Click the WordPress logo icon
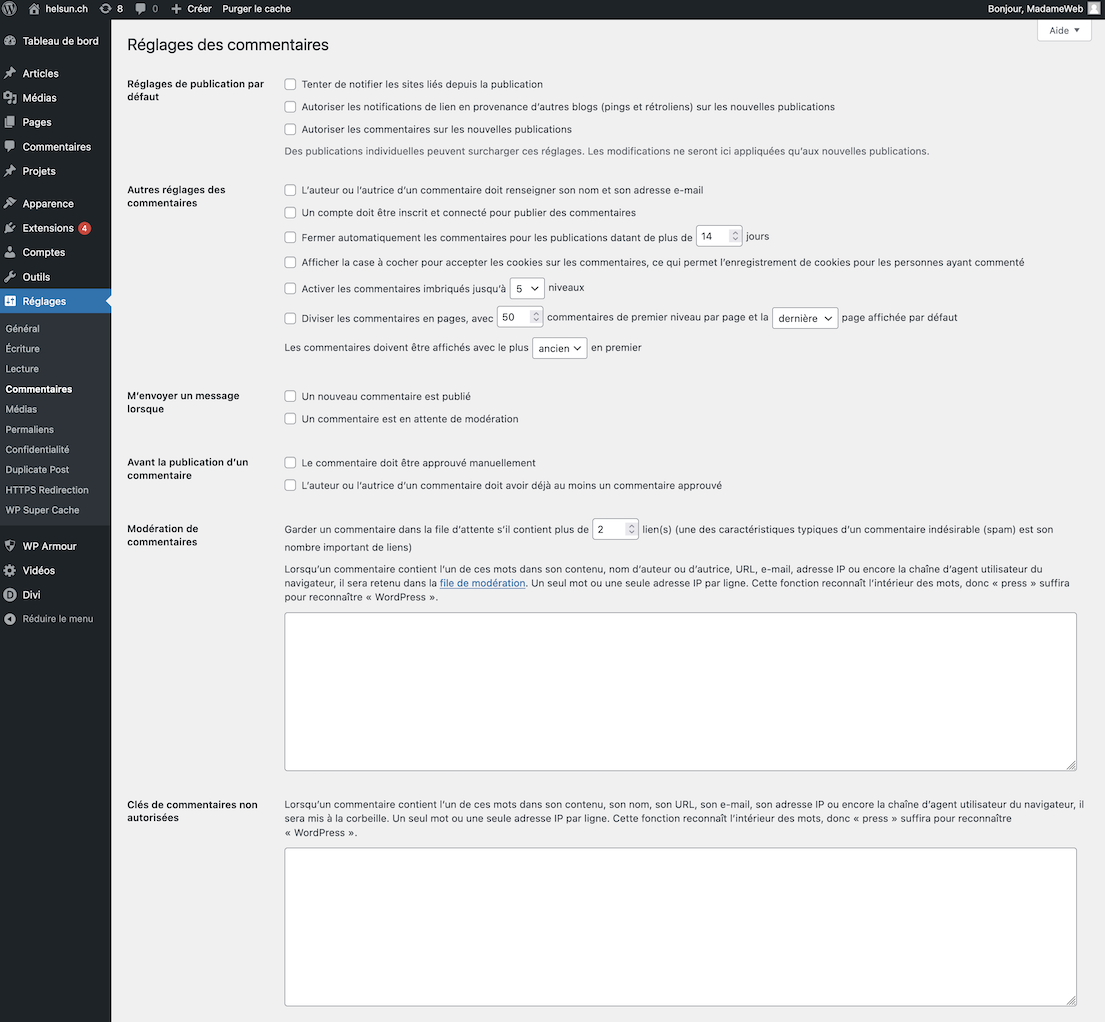This screenshot has width=1105, height=1022. tap(10, 9)
